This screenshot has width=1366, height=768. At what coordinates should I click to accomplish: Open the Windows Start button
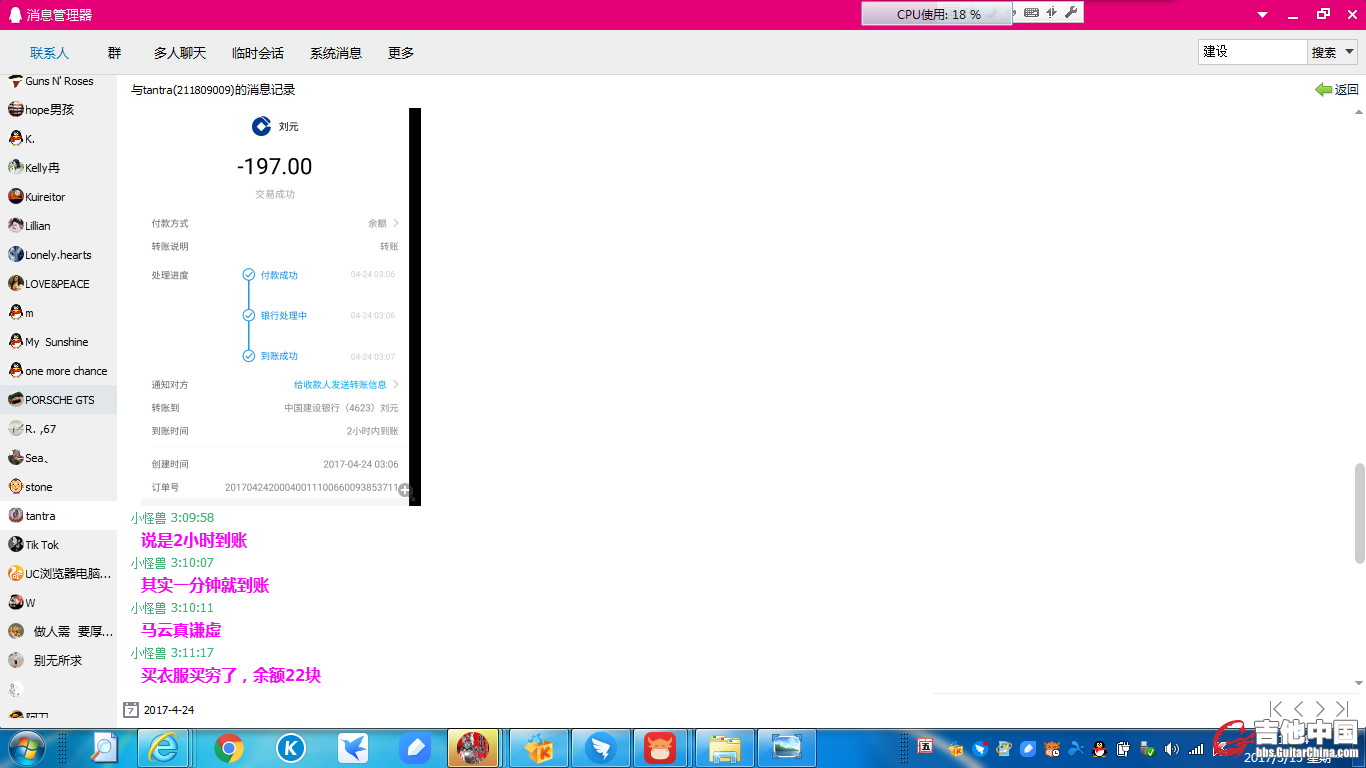click(x=25, y=748)
